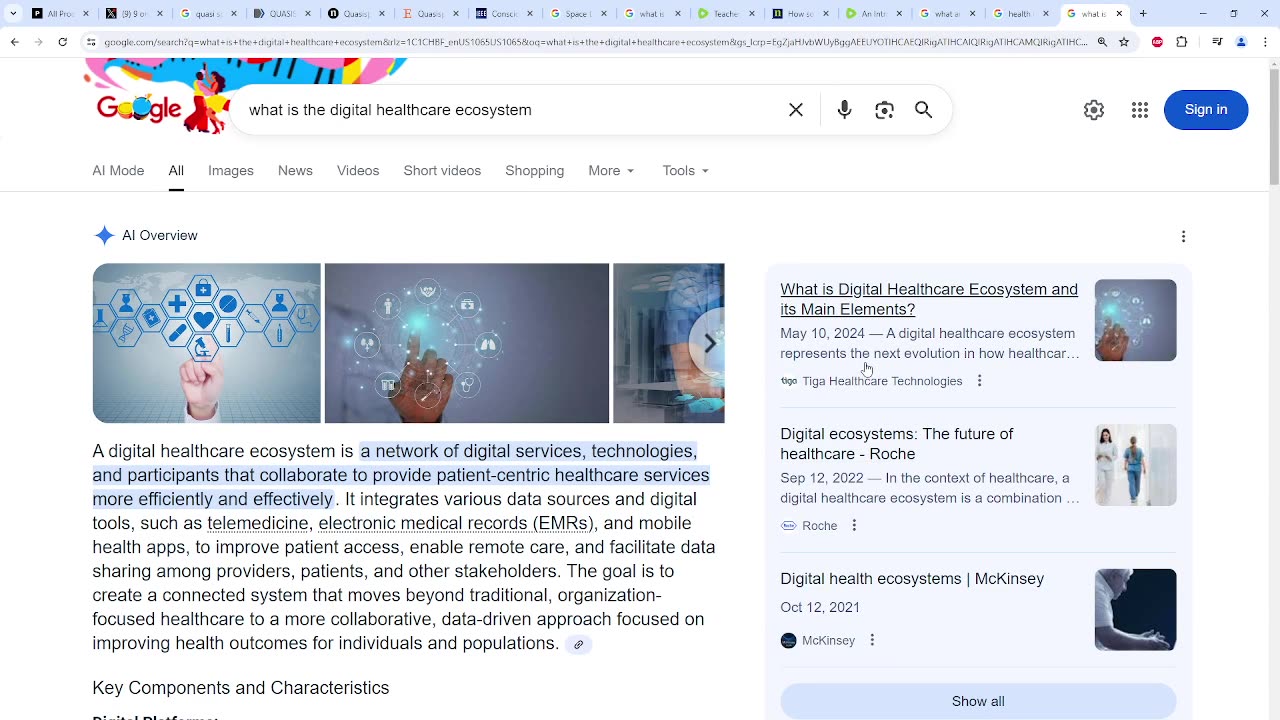Follow the telemedicine link
1280x720 pixels.
(258, 523)
